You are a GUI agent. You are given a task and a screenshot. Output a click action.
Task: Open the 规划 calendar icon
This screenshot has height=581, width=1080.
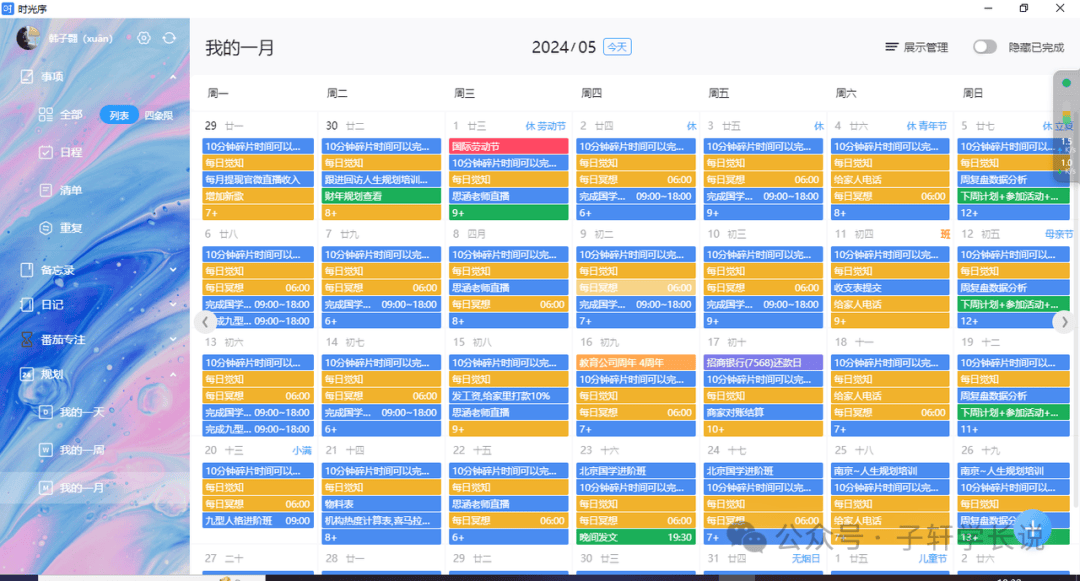[x=27, y=374]
